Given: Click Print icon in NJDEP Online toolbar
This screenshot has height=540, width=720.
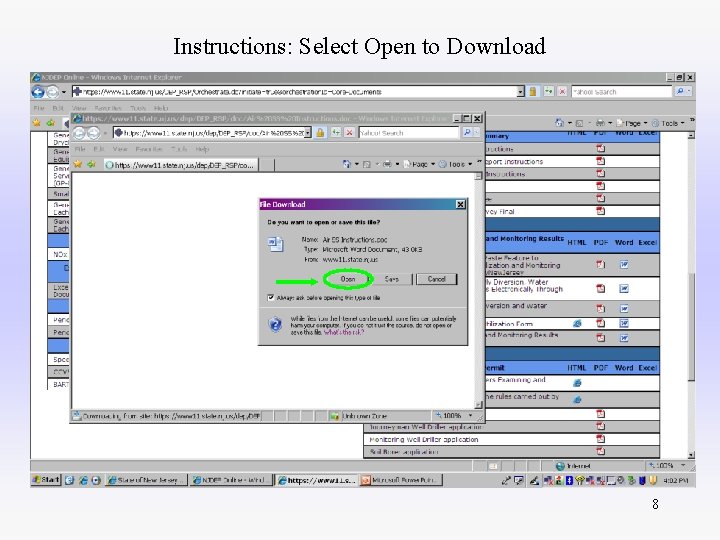Looking at the screenshot, I should tap(600, 123).
